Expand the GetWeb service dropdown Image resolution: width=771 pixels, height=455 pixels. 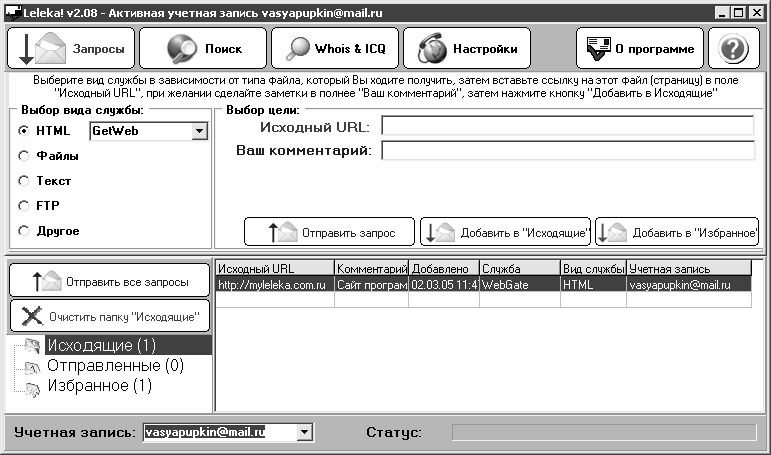(199, 131)
